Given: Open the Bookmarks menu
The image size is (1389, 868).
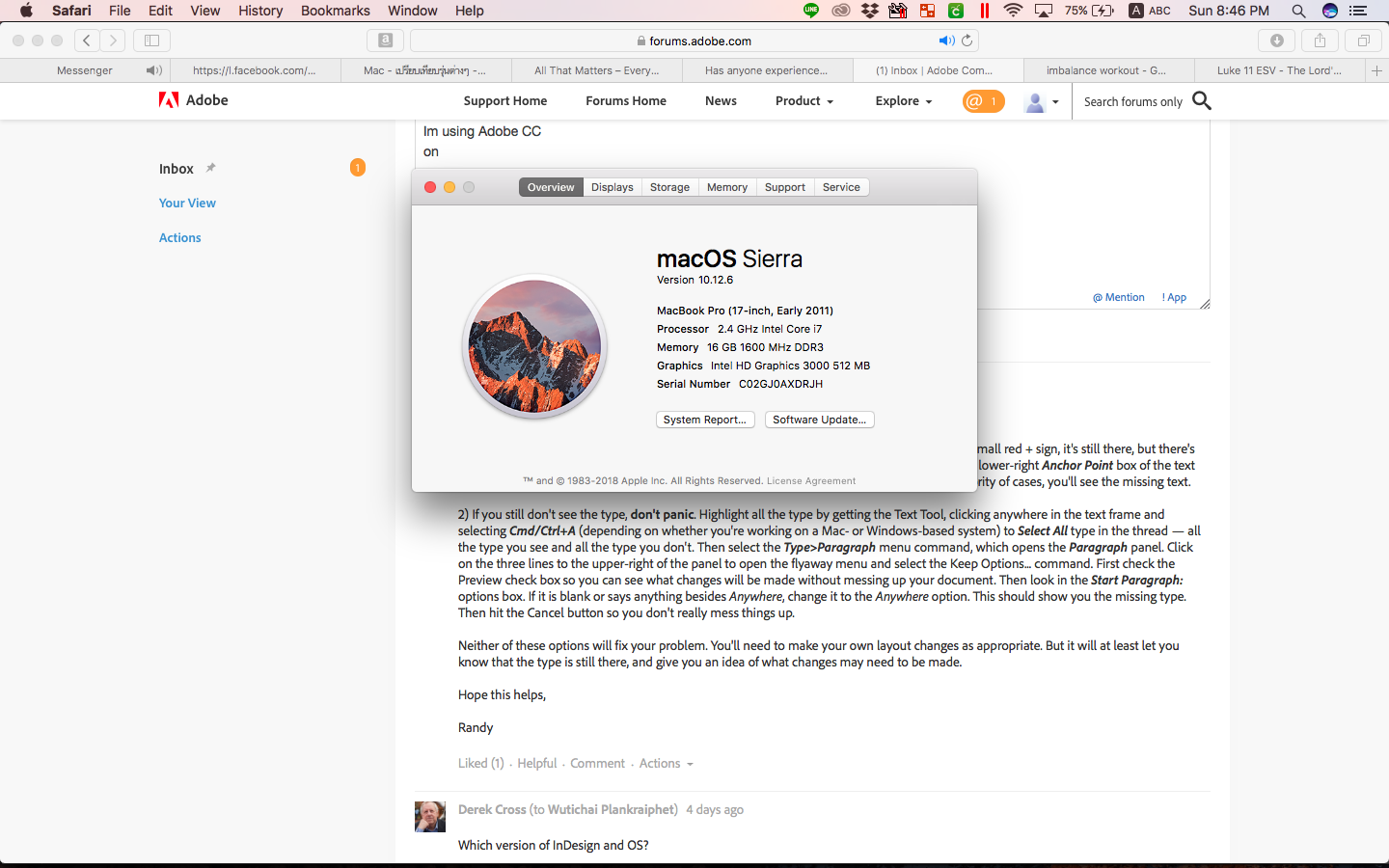Looking at the screenshot, I should pos(335,11).
